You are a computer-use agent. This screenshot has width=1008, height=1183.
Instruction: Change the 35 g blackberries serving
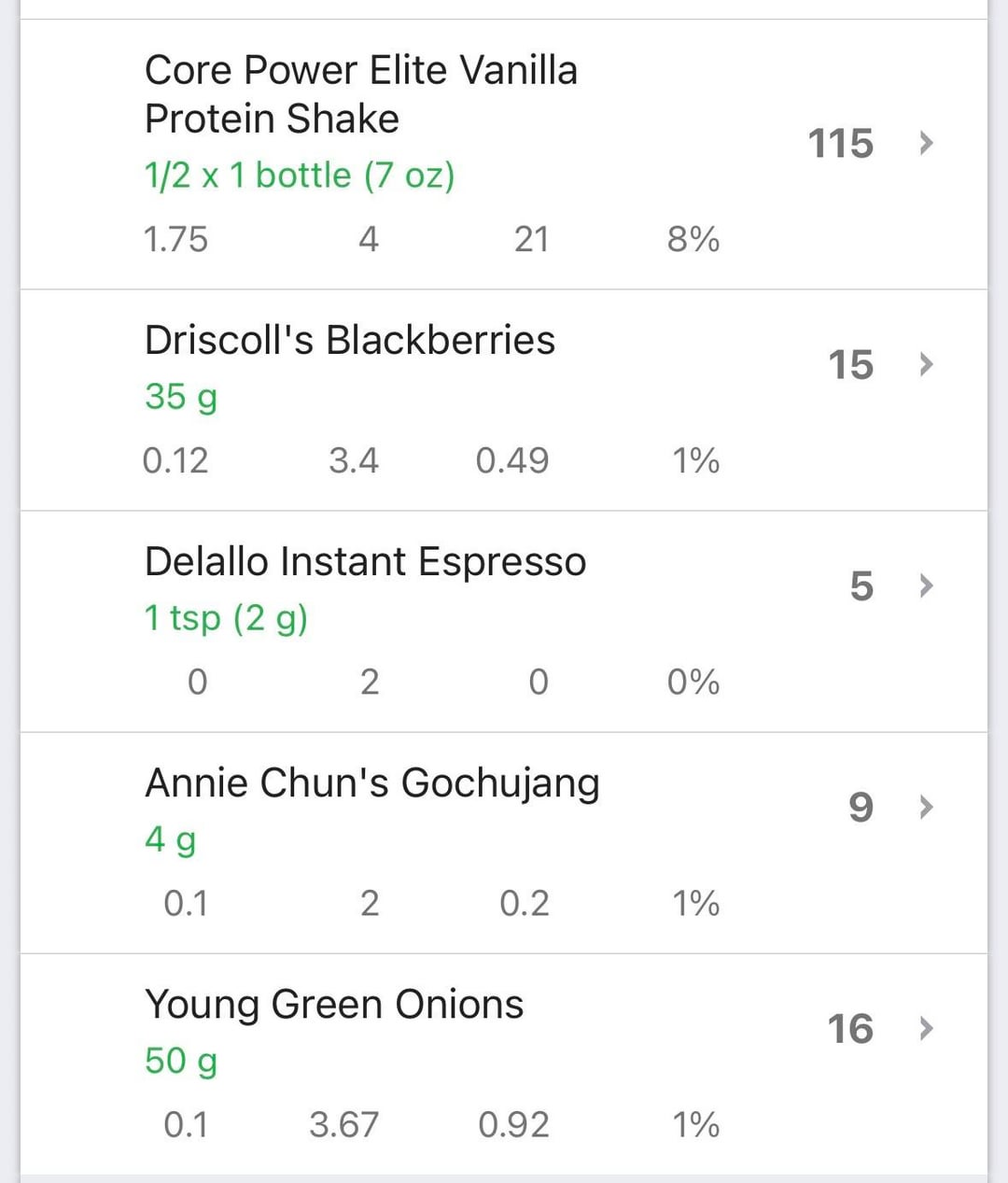click(x=181, y=396)
